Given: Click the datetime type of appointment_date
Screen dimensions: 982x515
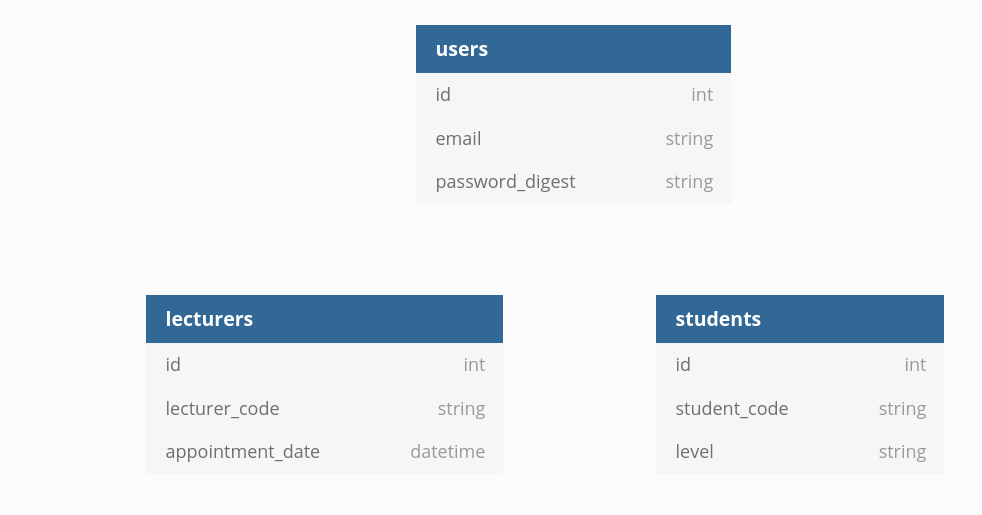Looking at the screenshot, I should [448, 452].
